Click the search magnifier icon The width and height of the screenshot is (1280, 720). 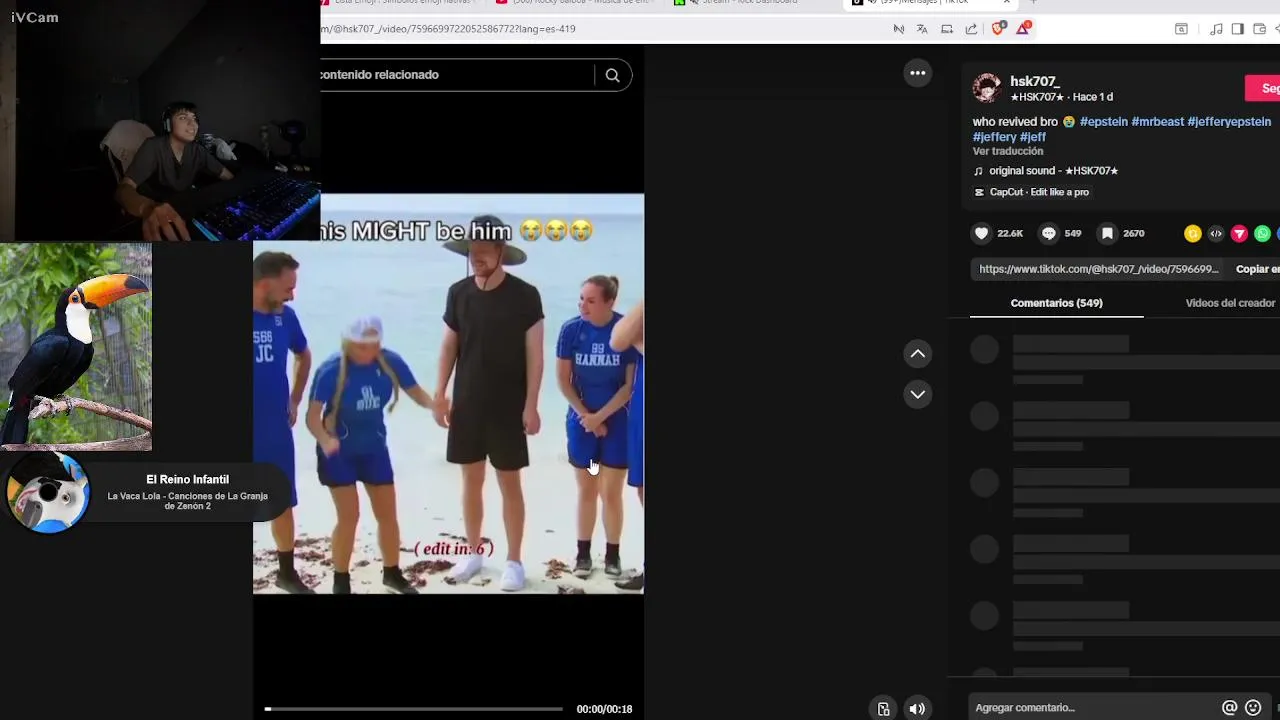tap(612, 75)
